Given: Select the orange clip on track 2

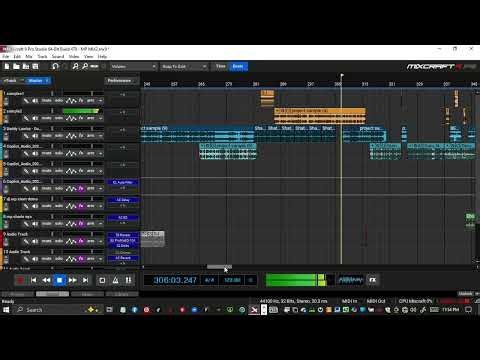Looking at the screenshot, I should pos(320,116).
